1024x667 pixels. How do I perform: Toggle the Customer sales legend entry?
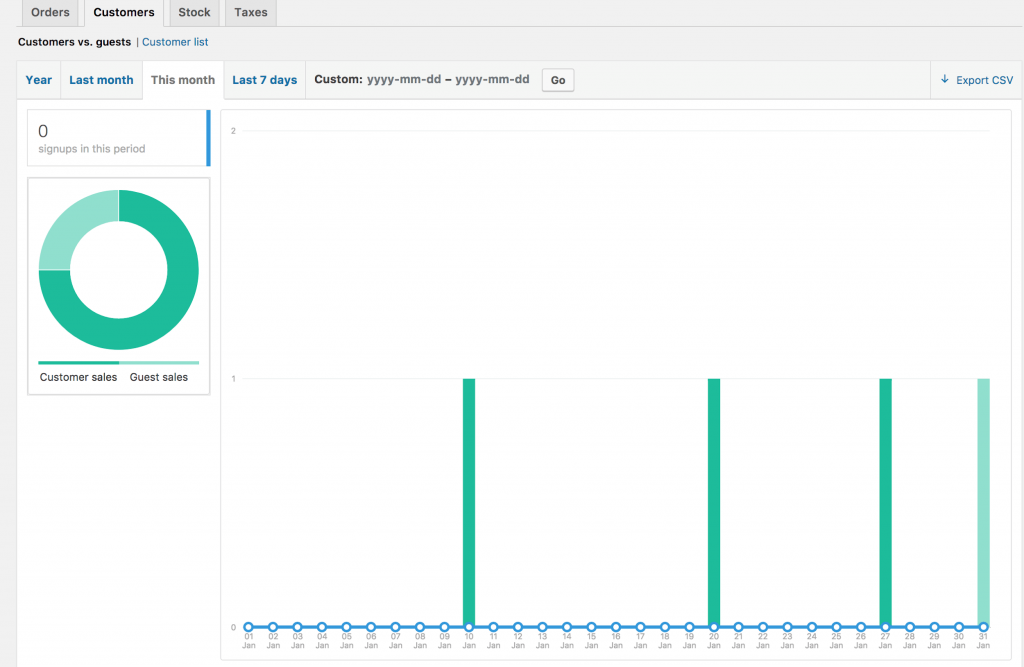tap(78, 377)
